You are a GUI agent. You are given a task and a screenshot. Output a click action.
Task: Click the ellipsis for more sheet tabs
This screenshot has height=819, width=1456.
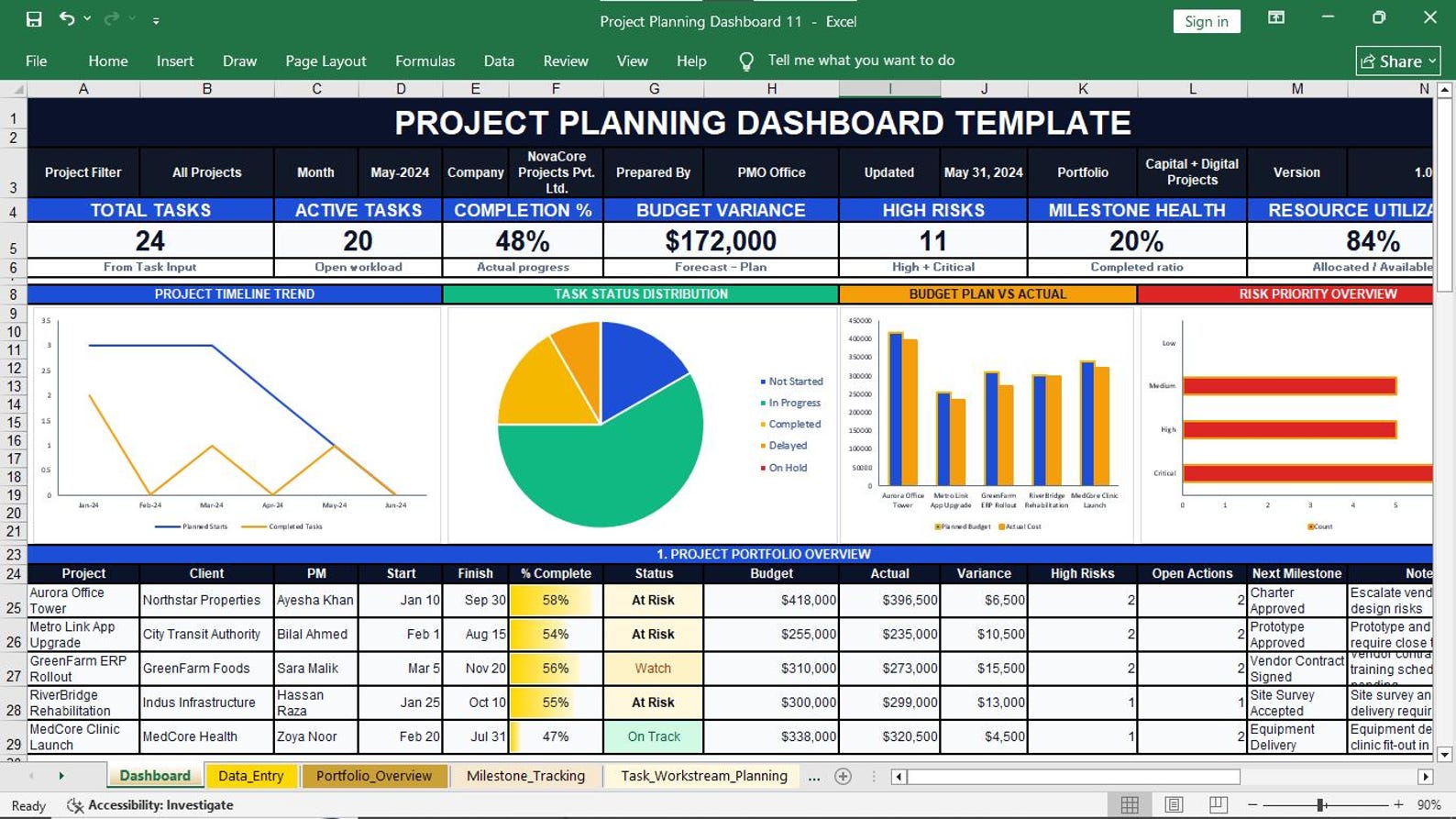[x=814, y=777]
